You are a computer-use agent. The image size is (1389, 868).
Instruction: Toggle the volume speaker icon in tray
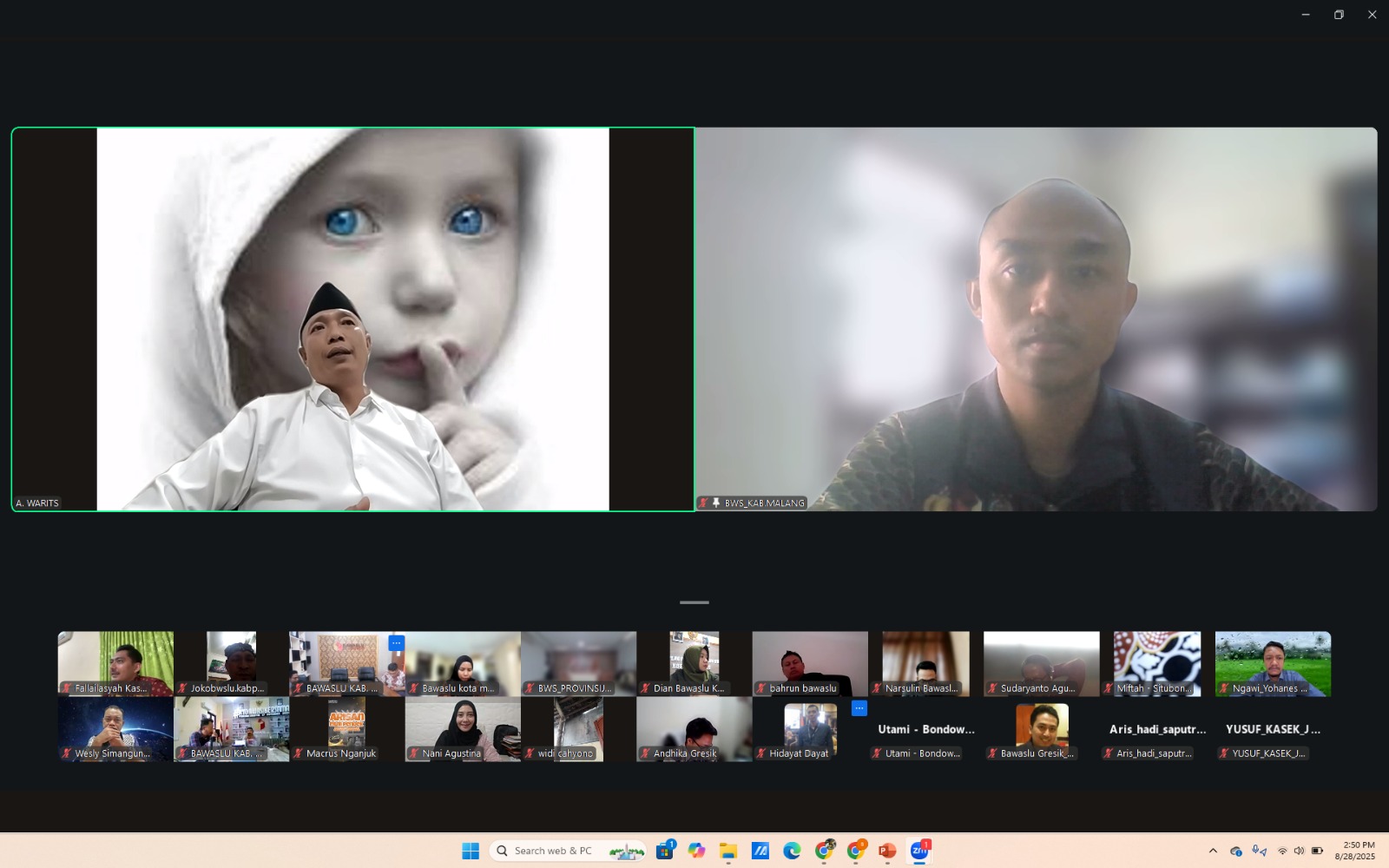(x=1299, y=851)
